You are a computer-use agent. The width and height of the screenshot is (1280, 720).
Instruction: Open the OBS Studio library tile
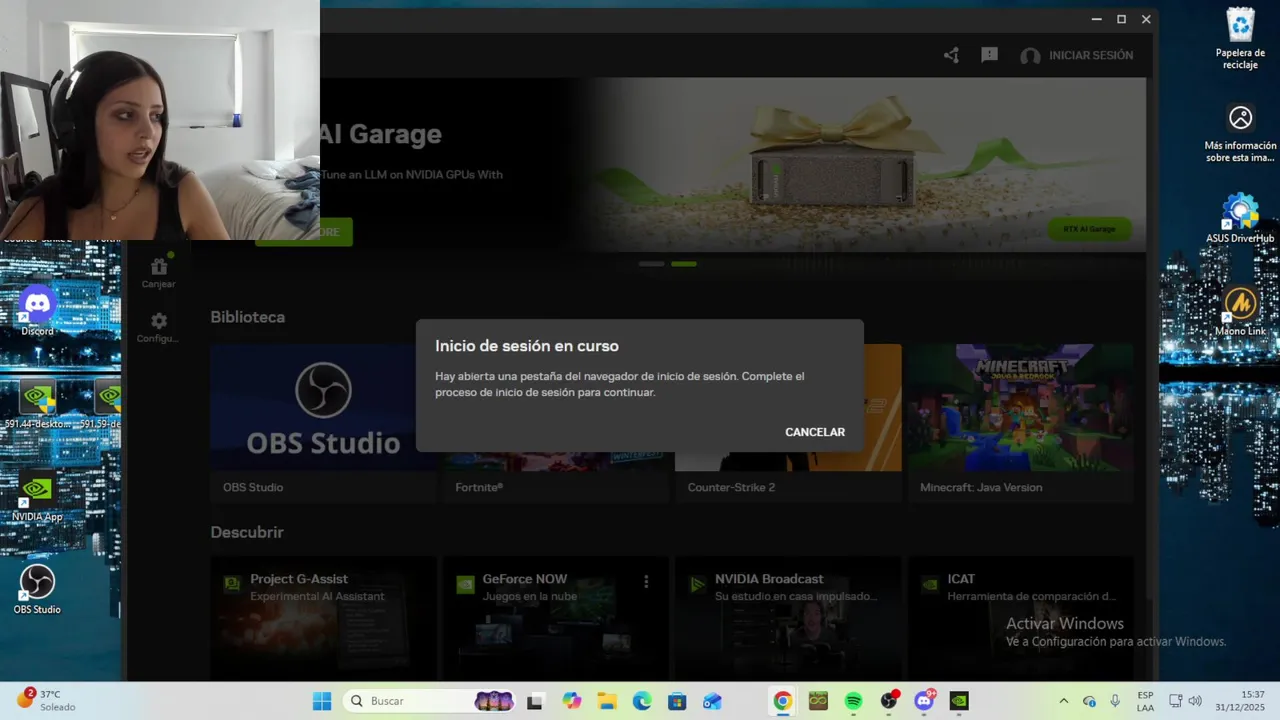pyautogui.click(x=323, y=423)
